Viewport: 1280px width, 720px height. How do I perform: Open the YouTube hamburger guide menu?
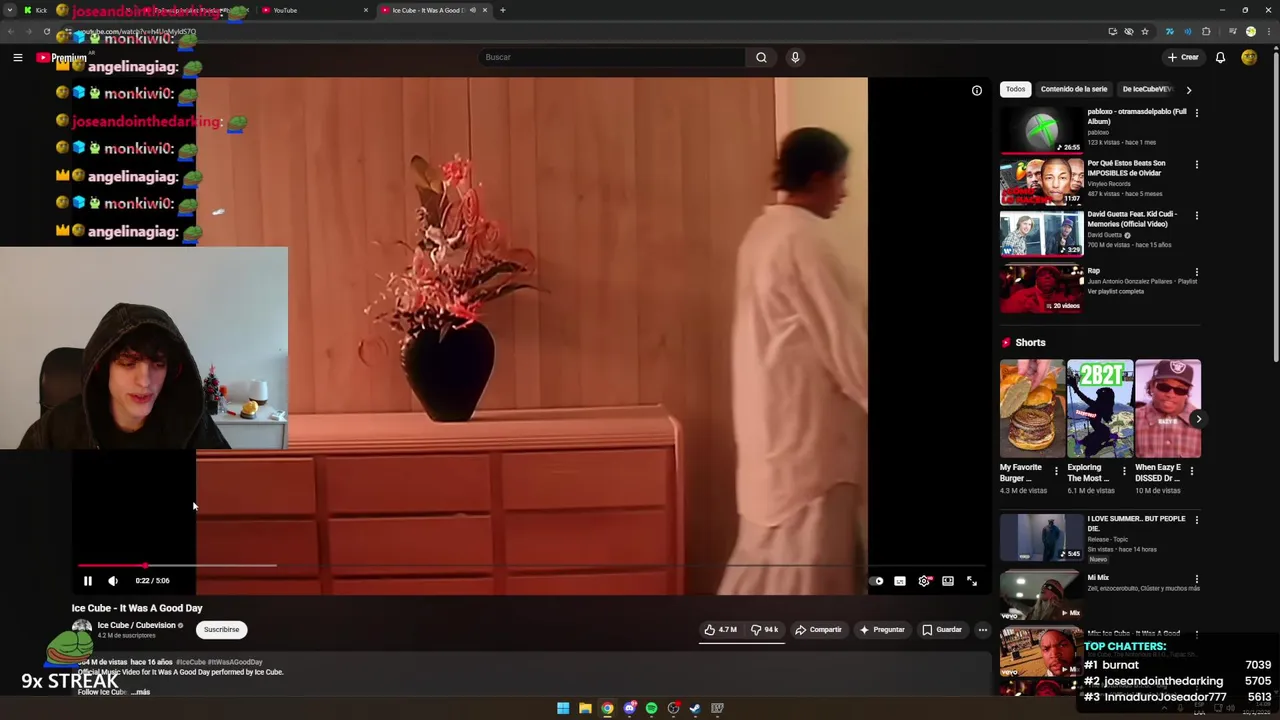tap(18, 57)
